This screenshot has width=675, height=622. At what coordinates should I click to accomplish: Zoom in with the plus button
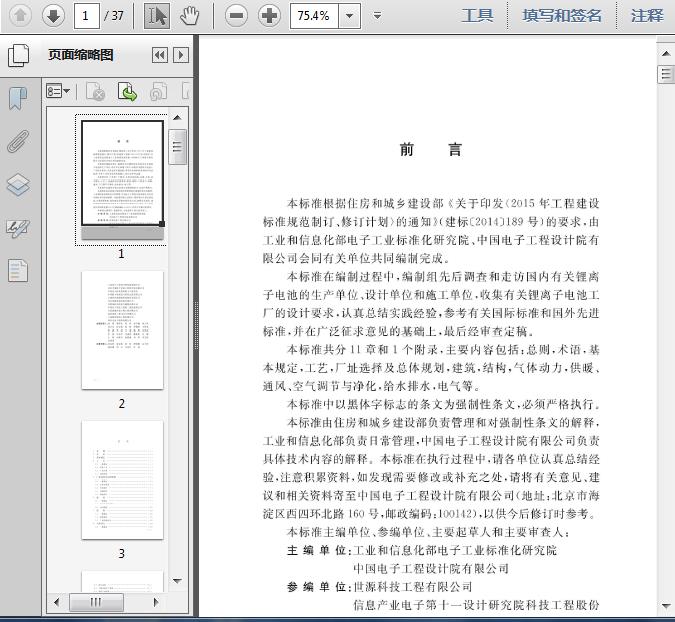[269, 15]
